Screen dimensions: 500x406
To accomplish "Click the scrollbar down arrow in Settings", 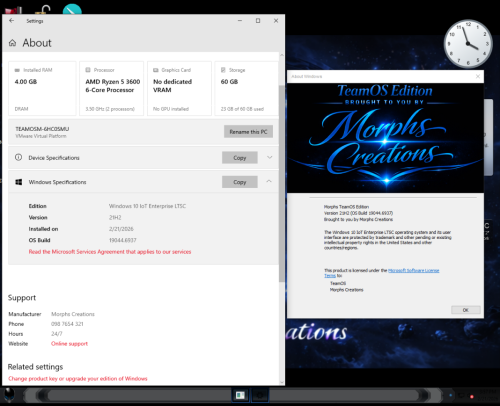I will pos(282,382).
